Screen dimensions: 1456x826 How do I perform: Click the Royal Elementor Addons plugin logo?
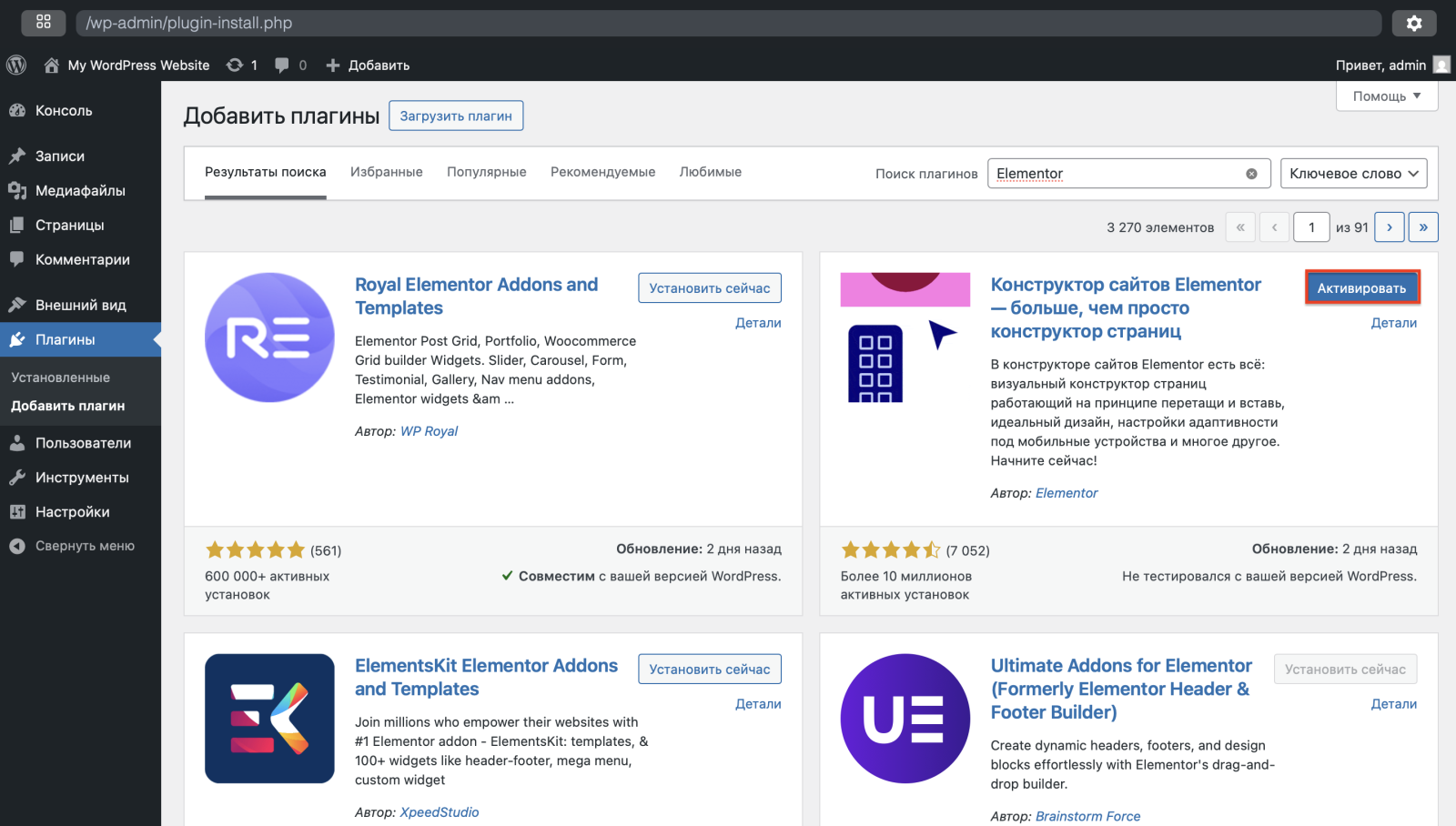(269, 337)
